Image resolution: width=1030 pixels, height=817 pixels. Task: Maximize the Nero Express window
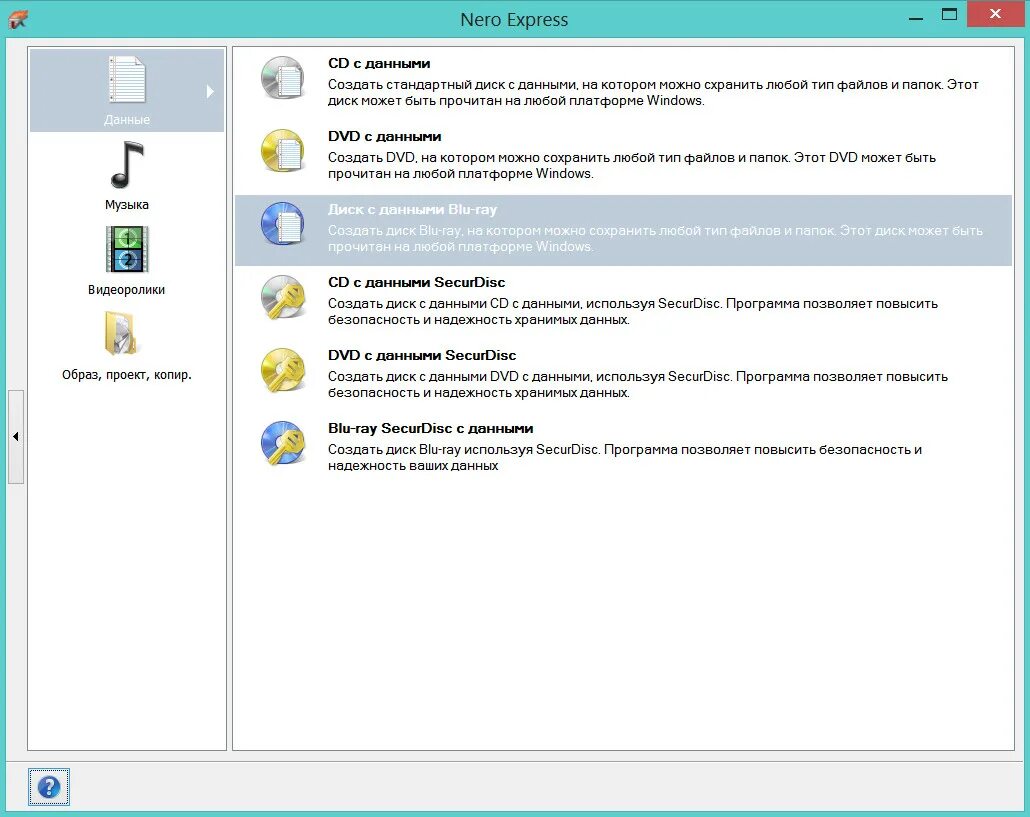point(949,14)
